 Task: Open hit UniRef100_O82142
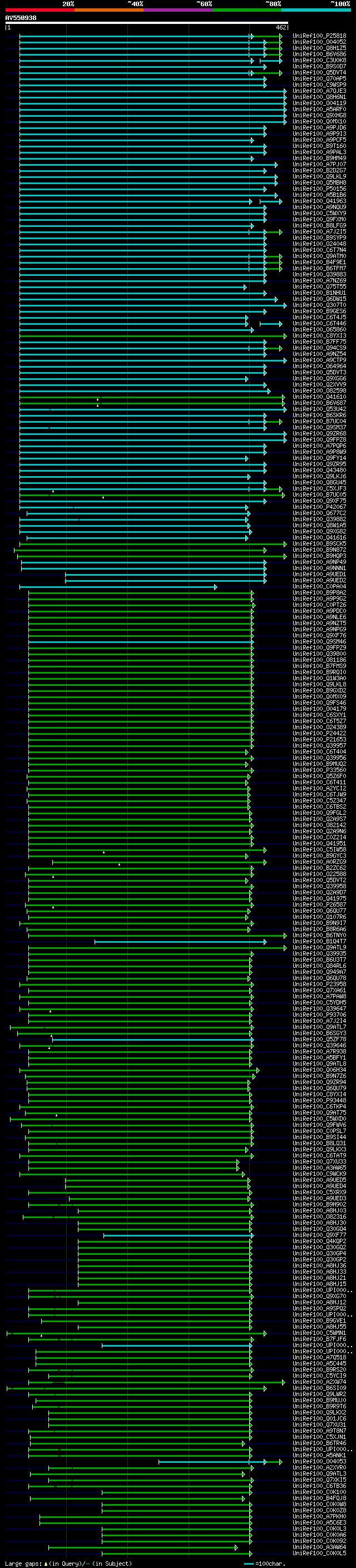(319, 825)
